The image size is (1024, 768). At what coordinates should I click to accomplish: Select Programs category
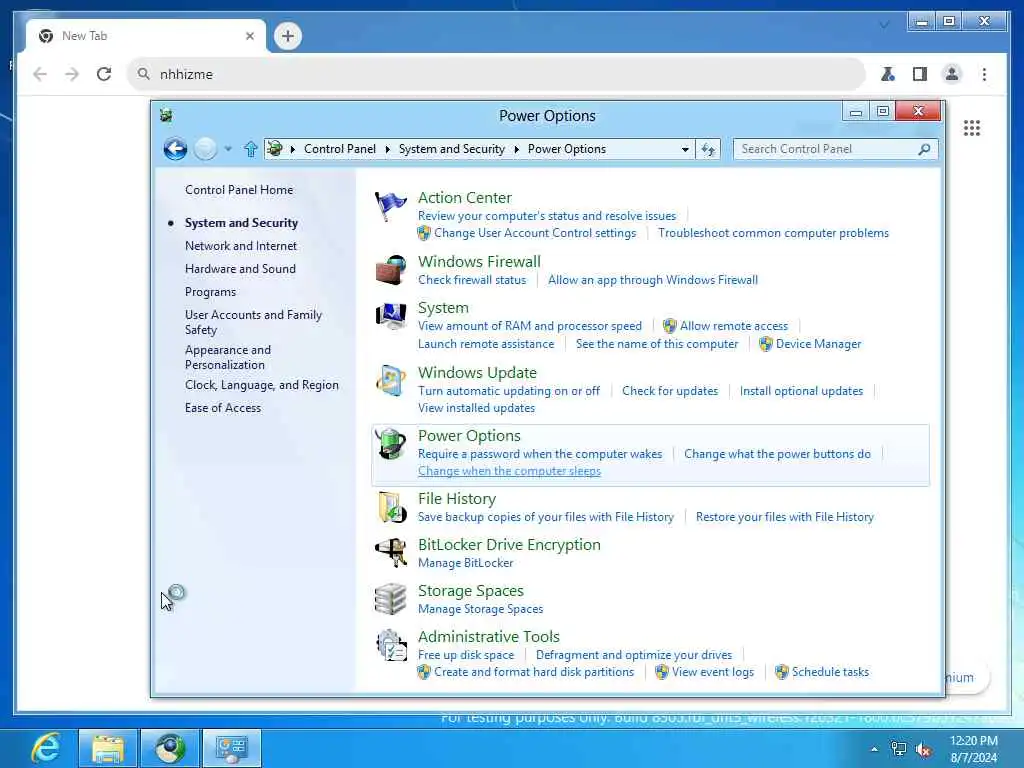(210, 292)
